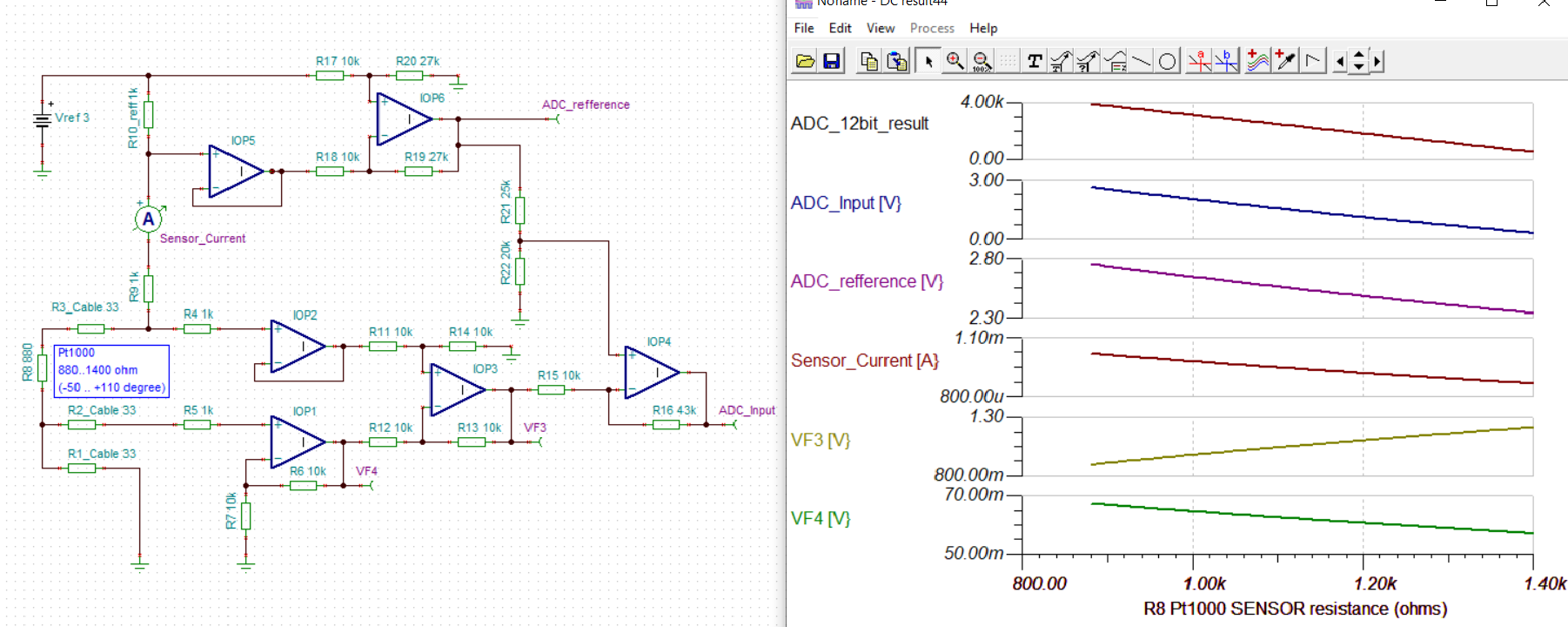1568x627 pixels.
Task: Click the 'R6 10k' resistor label
Action: (308, 471)
